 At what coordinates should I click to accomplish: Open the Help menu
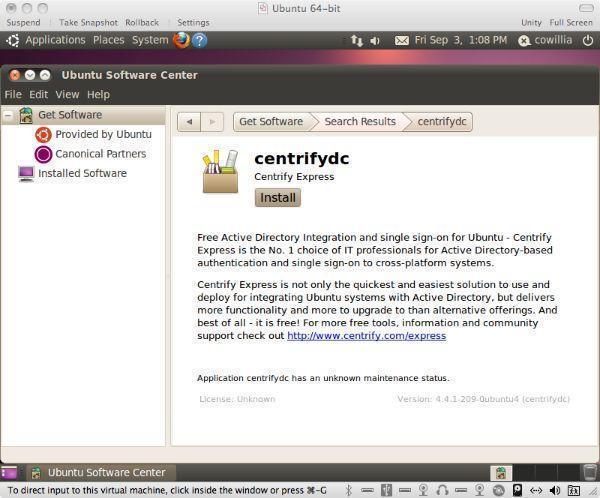click(98, 95)
